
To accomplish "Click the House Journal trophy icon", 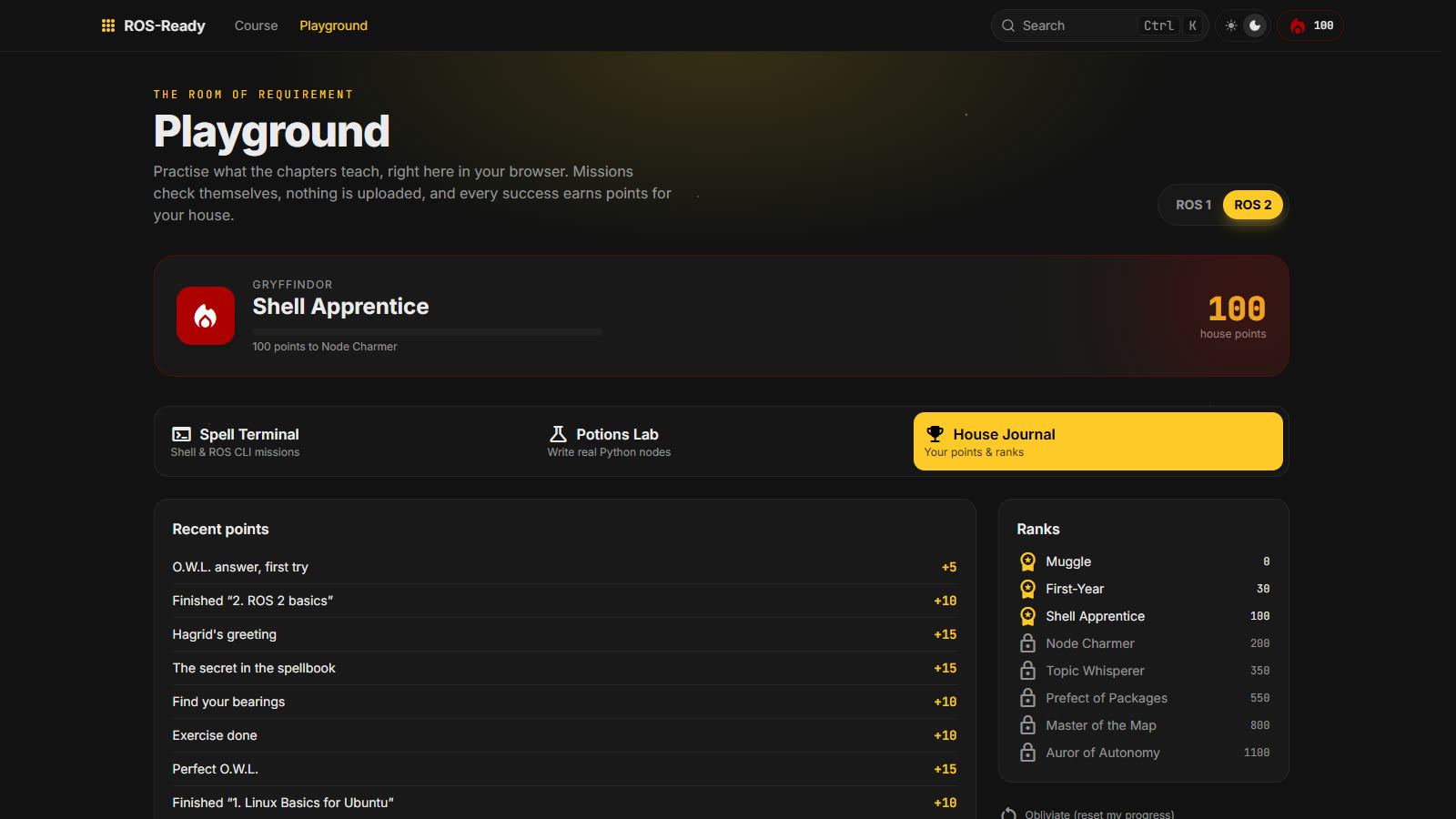I will pyautogui.click(x=935, y=434).
